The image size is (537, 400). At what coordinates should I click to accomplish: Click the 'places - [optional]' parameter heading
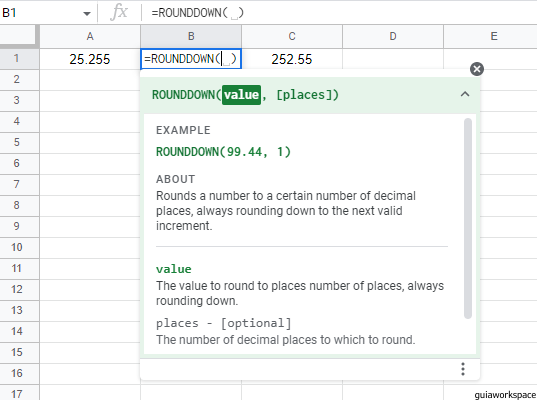(x=224, y=323)
